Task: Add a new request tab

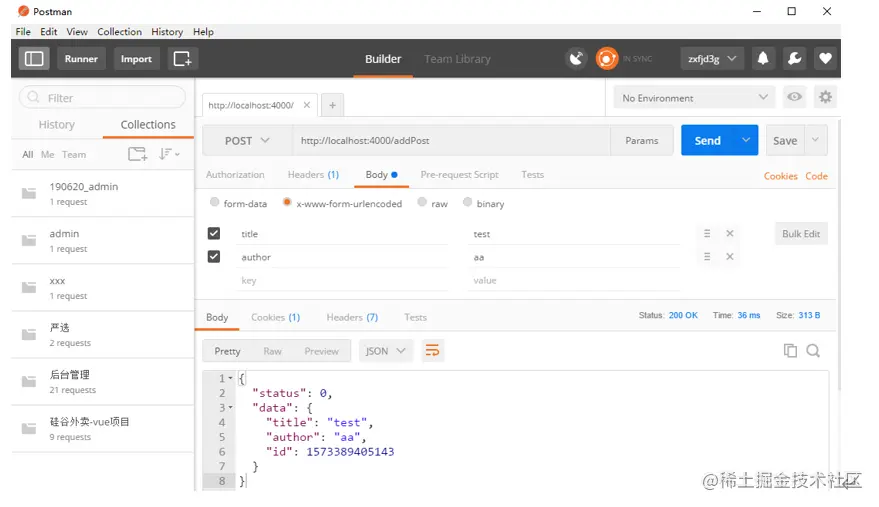Action: click(332, 105)
